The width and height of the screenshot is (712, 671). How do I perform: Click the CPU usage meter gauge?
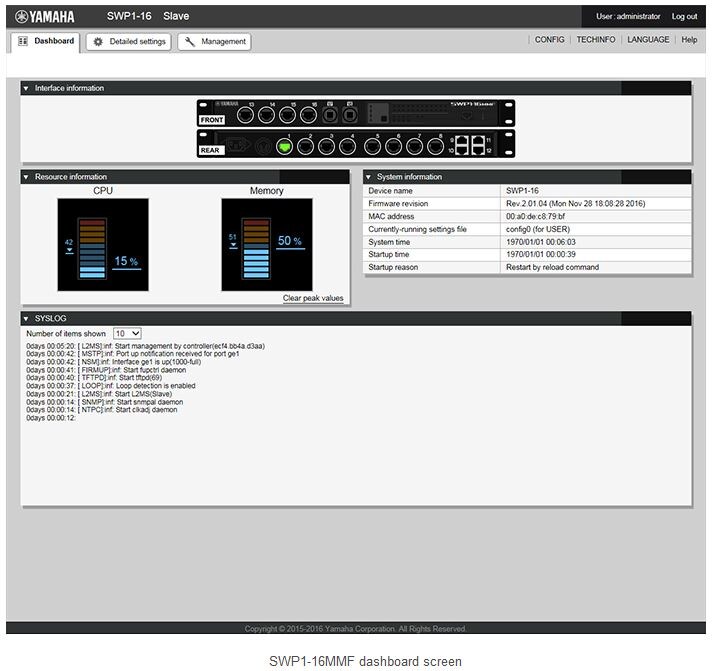click(x=102, y=245)
